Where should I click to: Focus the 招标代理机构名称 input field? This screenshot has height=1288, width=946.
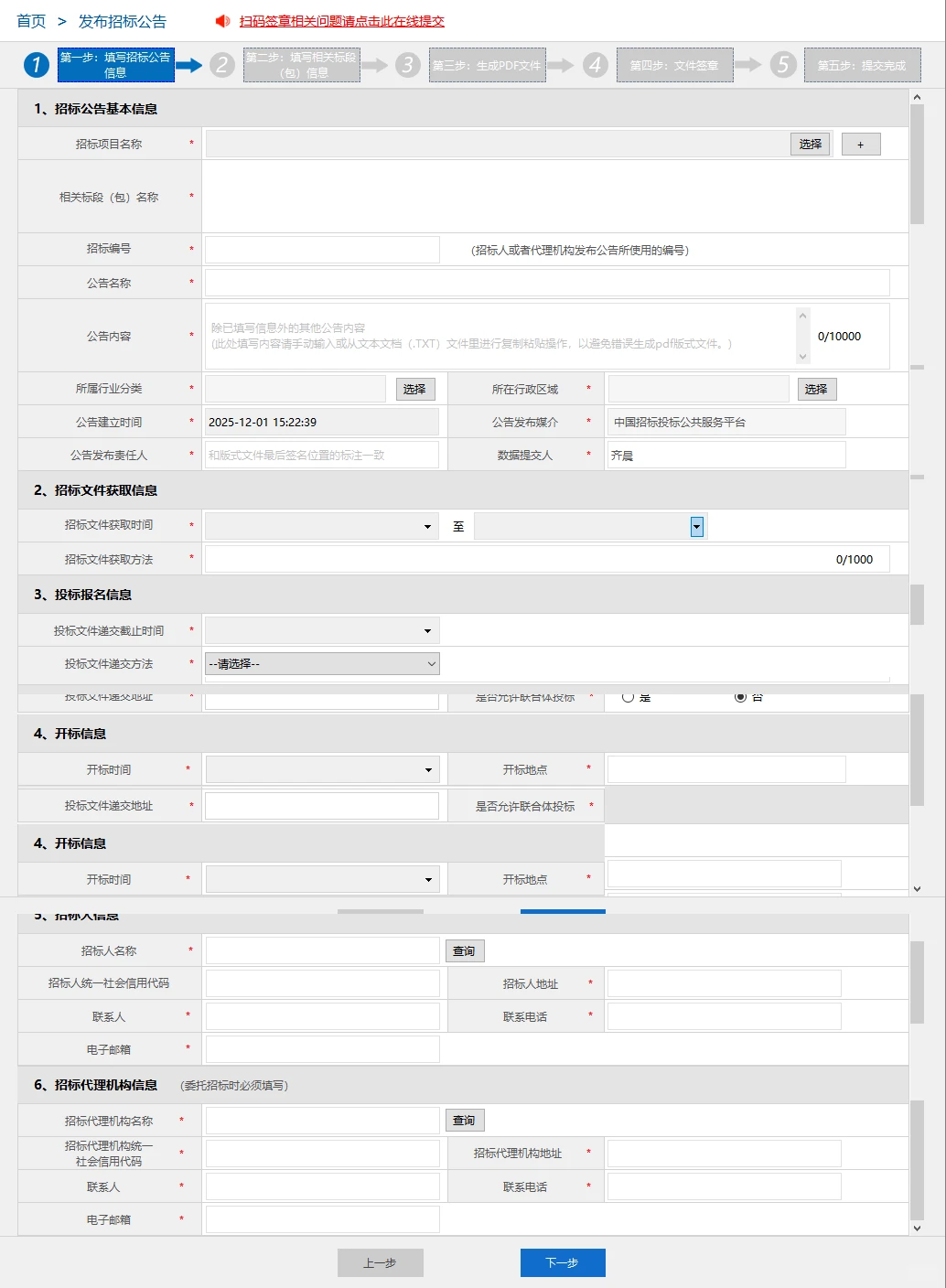(322, 1121)
